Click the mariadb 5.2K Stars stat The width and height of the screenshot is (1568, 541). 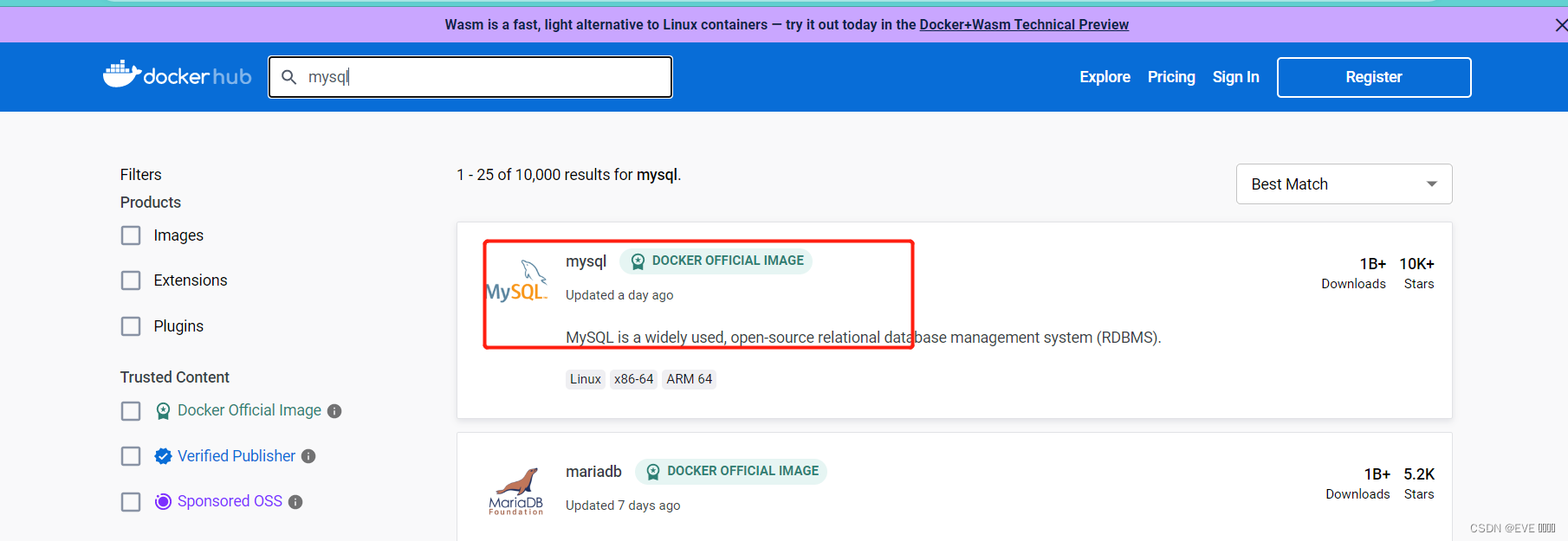tap(1419, 484)
